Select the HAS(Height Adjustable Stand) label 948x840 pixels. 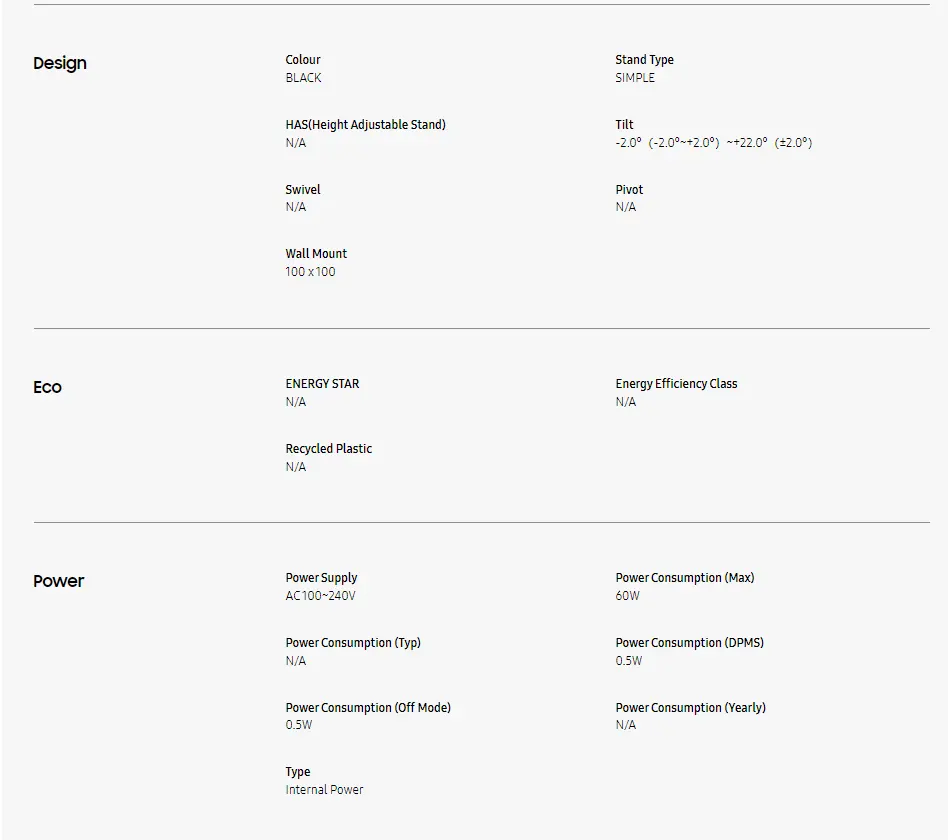tap(365, 125)
